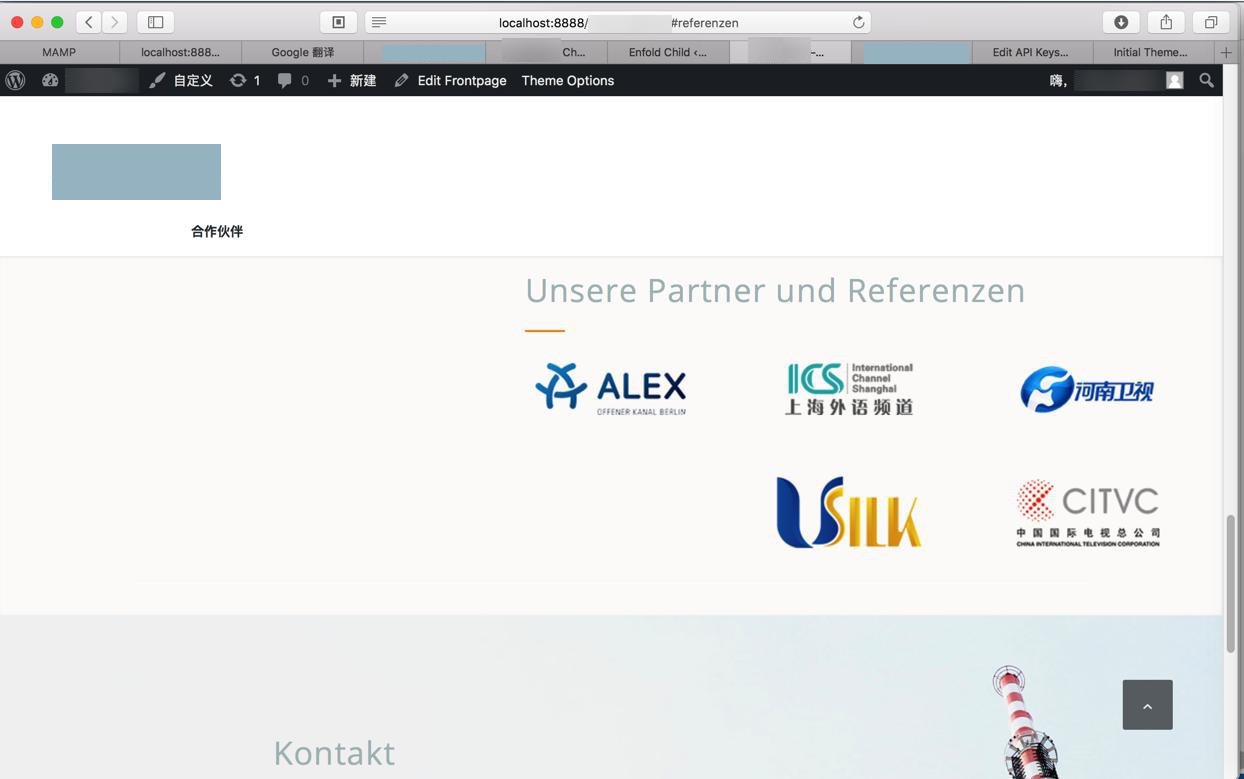Show all tabs overview button
Image resolution: width=1244 pixels, height=779 pixels.
coord(1211,22)
